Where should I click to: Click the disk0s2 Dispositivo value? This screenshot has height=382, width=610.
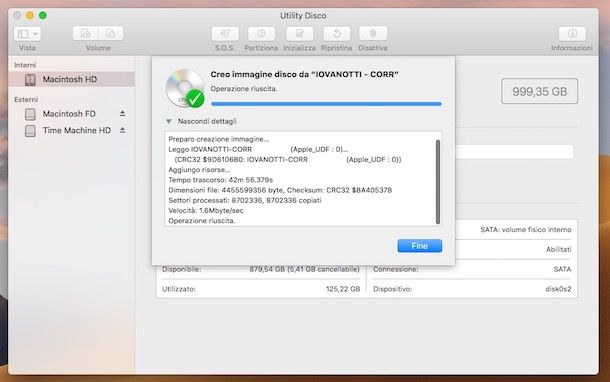tap(558, 289)
